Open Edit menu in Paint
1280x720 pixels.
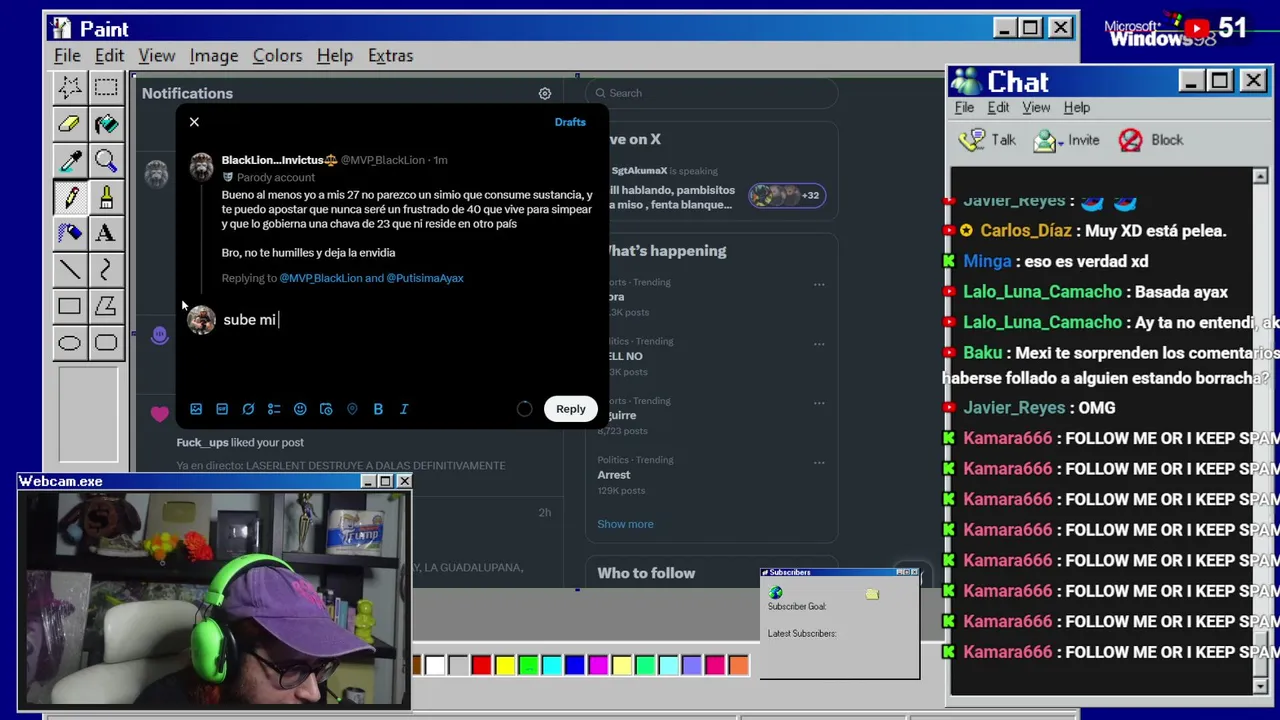click(x=109, y=56)
